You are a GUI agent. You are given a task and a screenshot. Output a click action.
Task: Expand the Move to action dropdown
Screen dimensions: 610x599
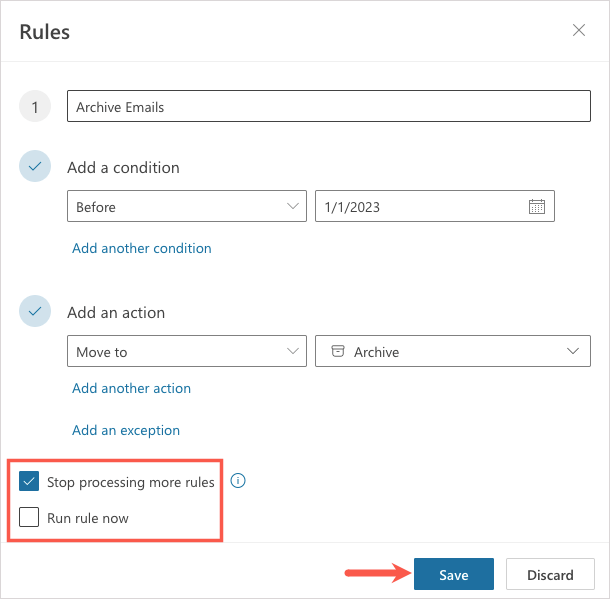[x=186, y=352]
